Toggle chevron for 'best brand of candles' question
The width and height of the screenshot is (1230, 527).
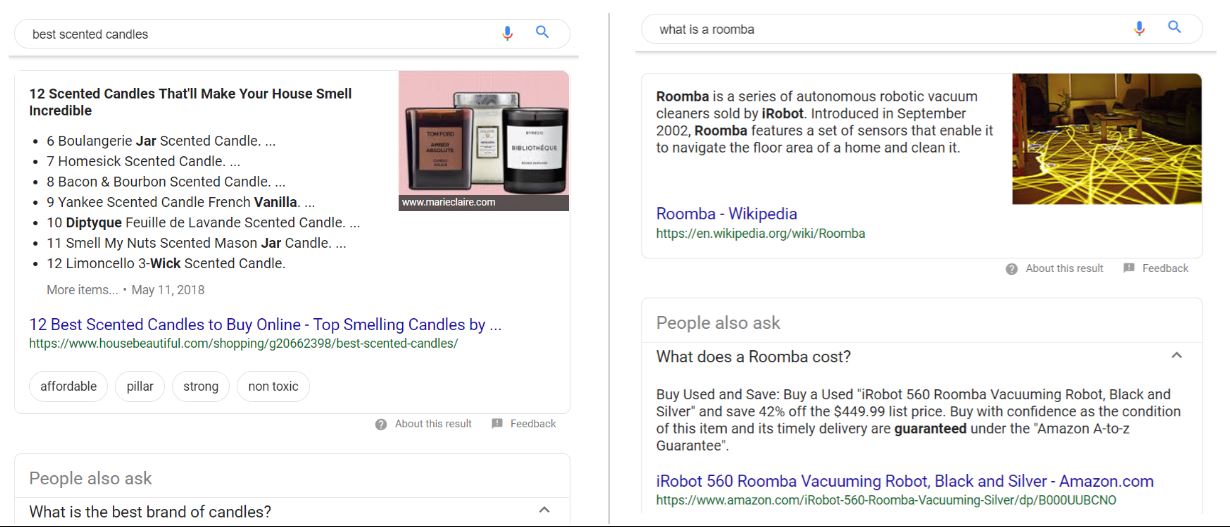(544, 510)
